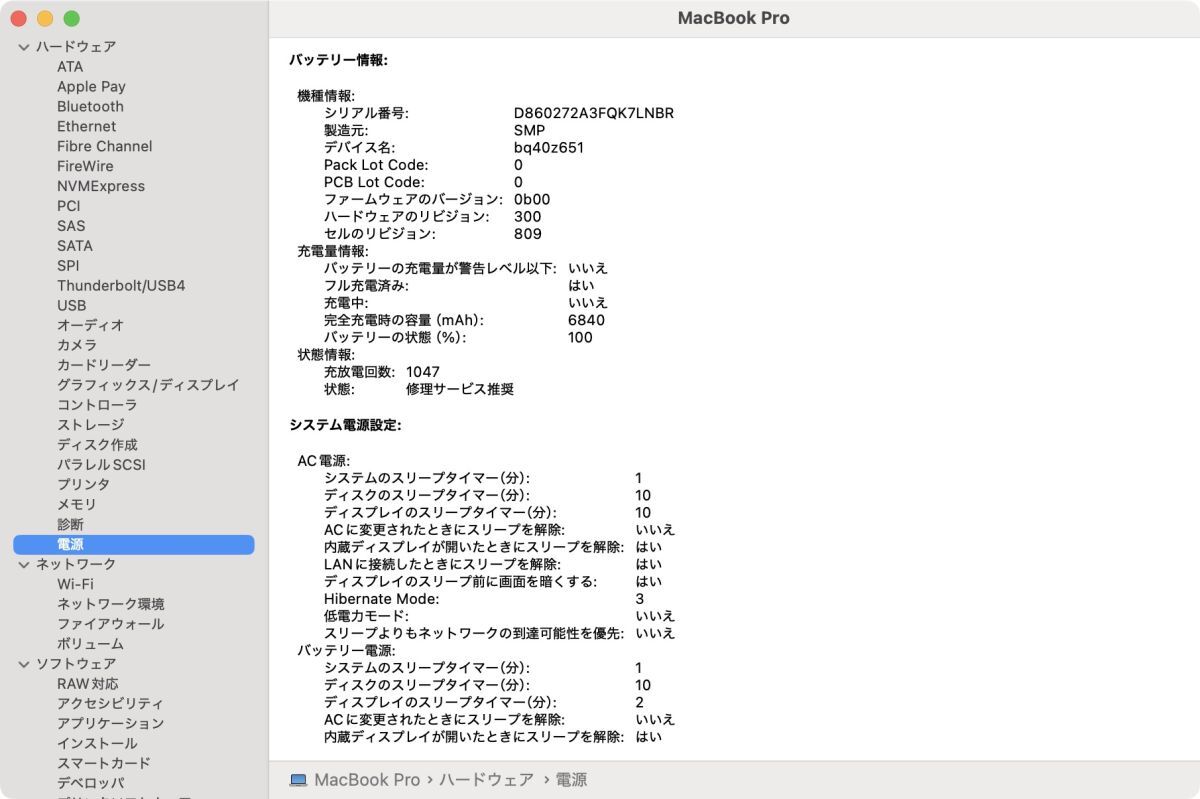This screenshot has height=799, width=1200.
Task: Click ハードウェア in the path bar
Action: (x=486, y=780)
